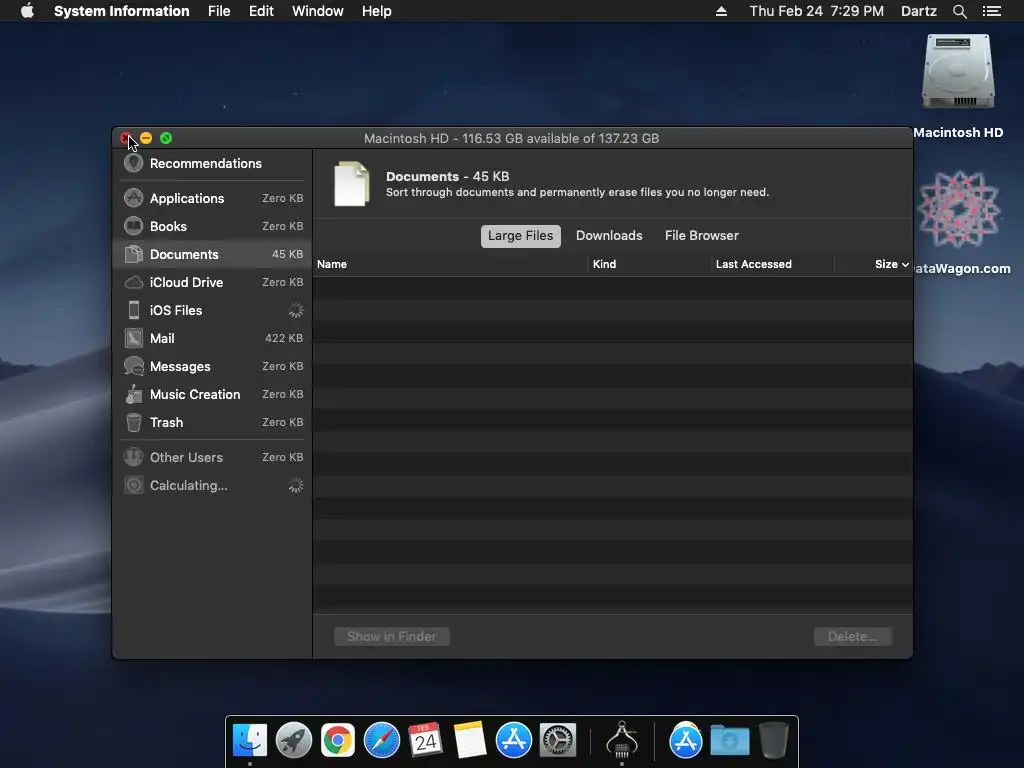
Task: Click the Delete… button
Action: click(x=852, y=636)
